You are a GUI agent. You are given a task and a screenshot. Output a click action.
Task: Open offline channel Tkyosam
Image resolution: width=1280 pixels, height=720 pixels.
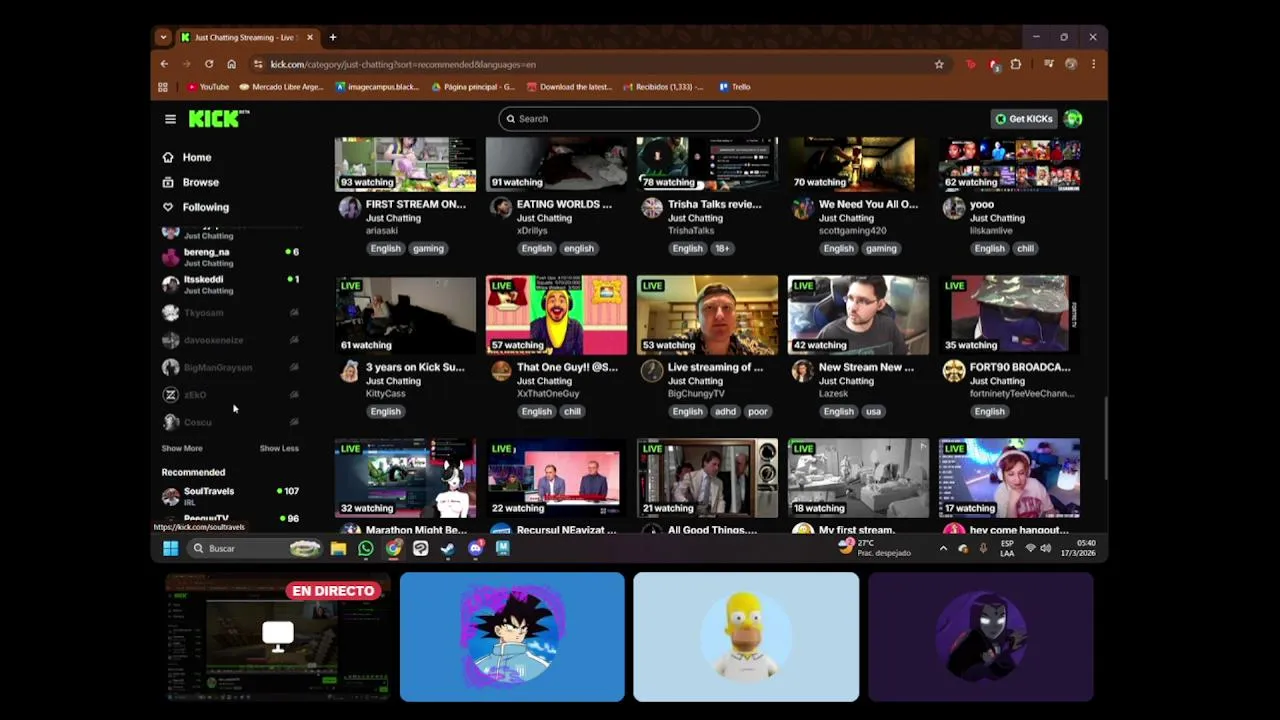click(230, 313)
